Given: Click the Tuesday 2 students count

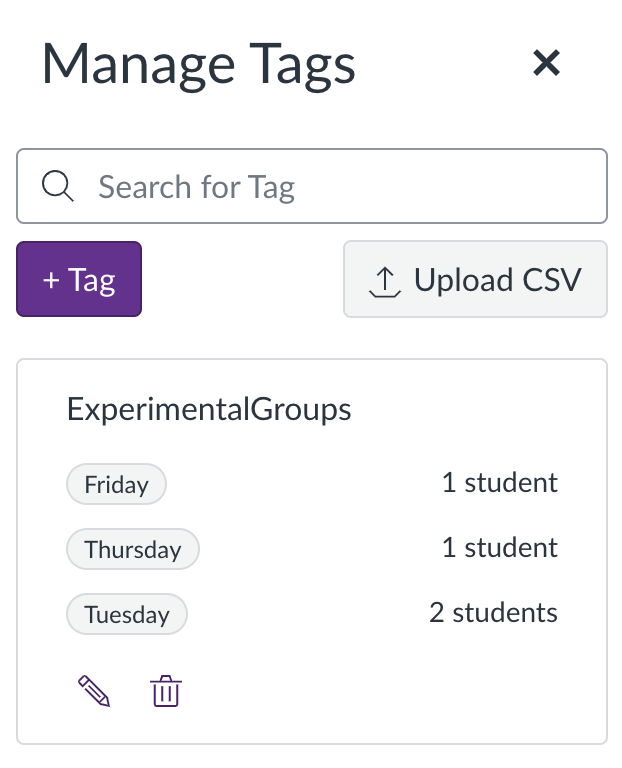Looking at the screenshot, I should [x=493, y=613].
